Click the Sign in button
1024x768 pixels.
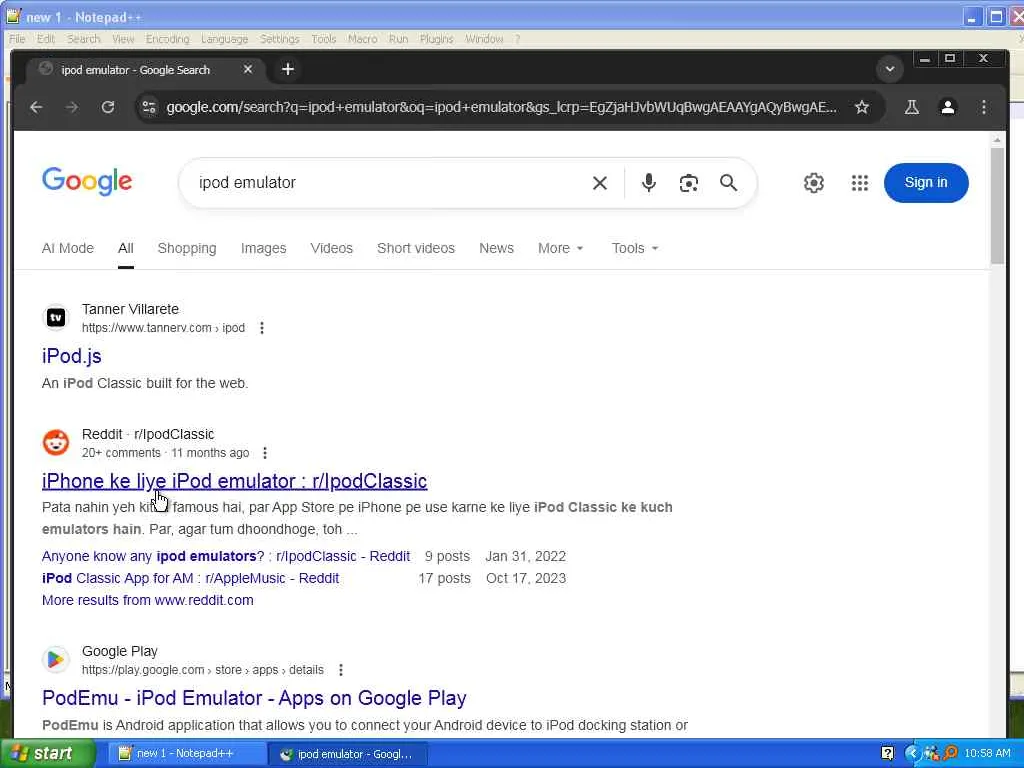pos(925,183)
